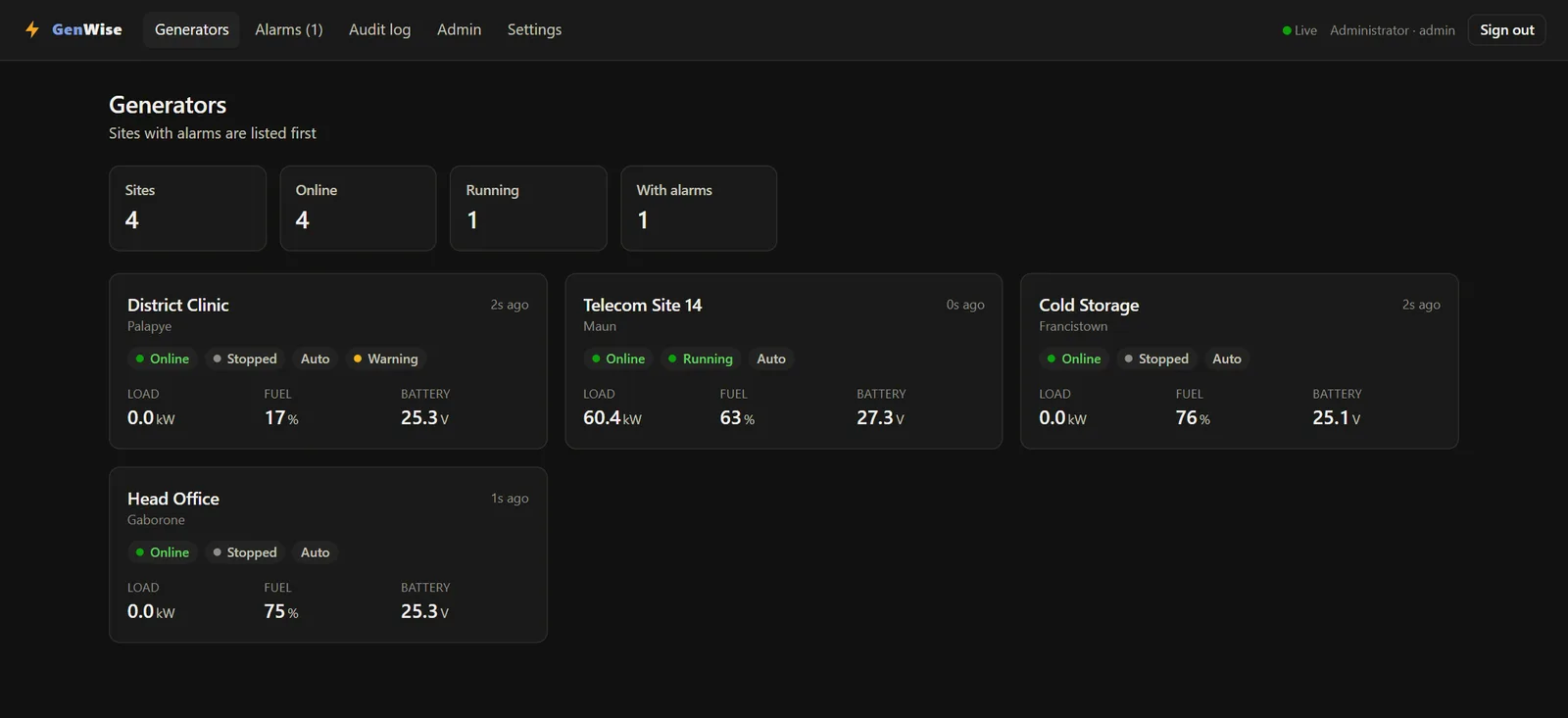Select the Online summary card

358,208
